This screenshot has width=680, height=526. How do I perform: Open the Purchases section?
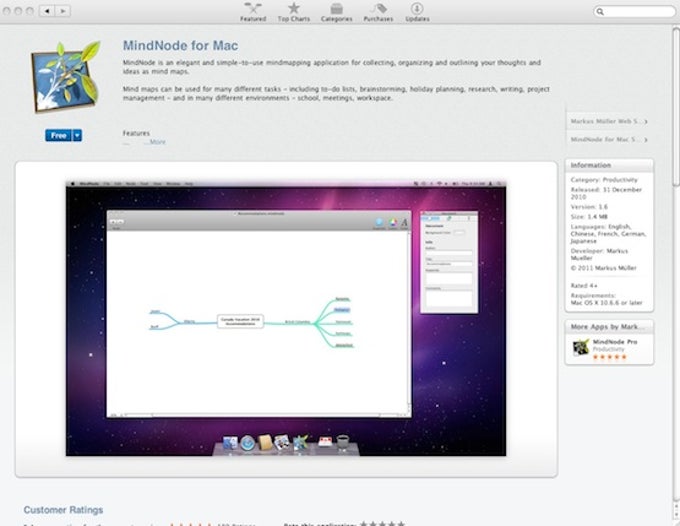point(378,12)
